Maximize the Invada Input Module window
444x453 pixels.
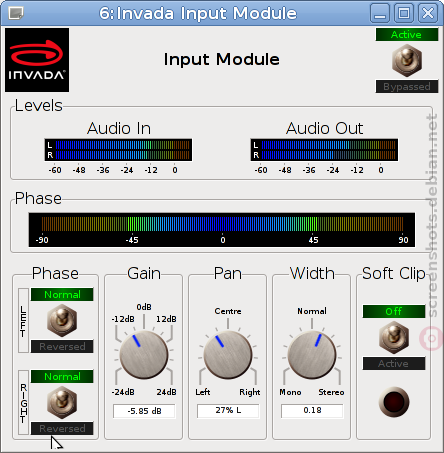tap(404, 13)
